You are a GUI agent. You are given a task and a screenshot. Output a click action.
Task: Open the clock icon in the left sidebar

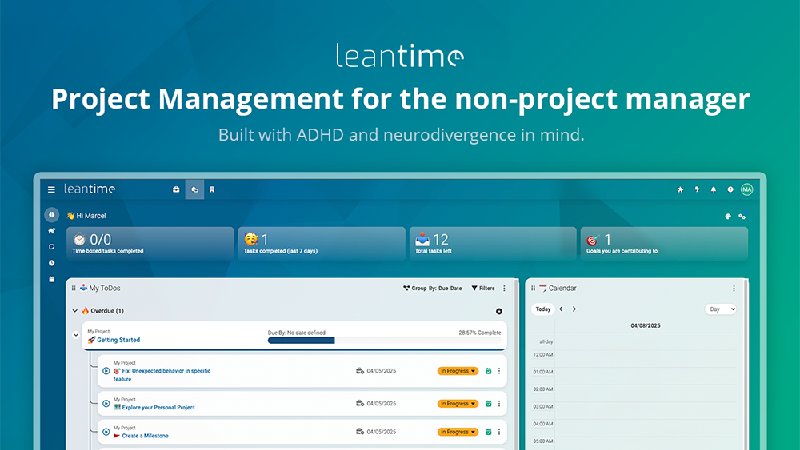click(52, 263)
